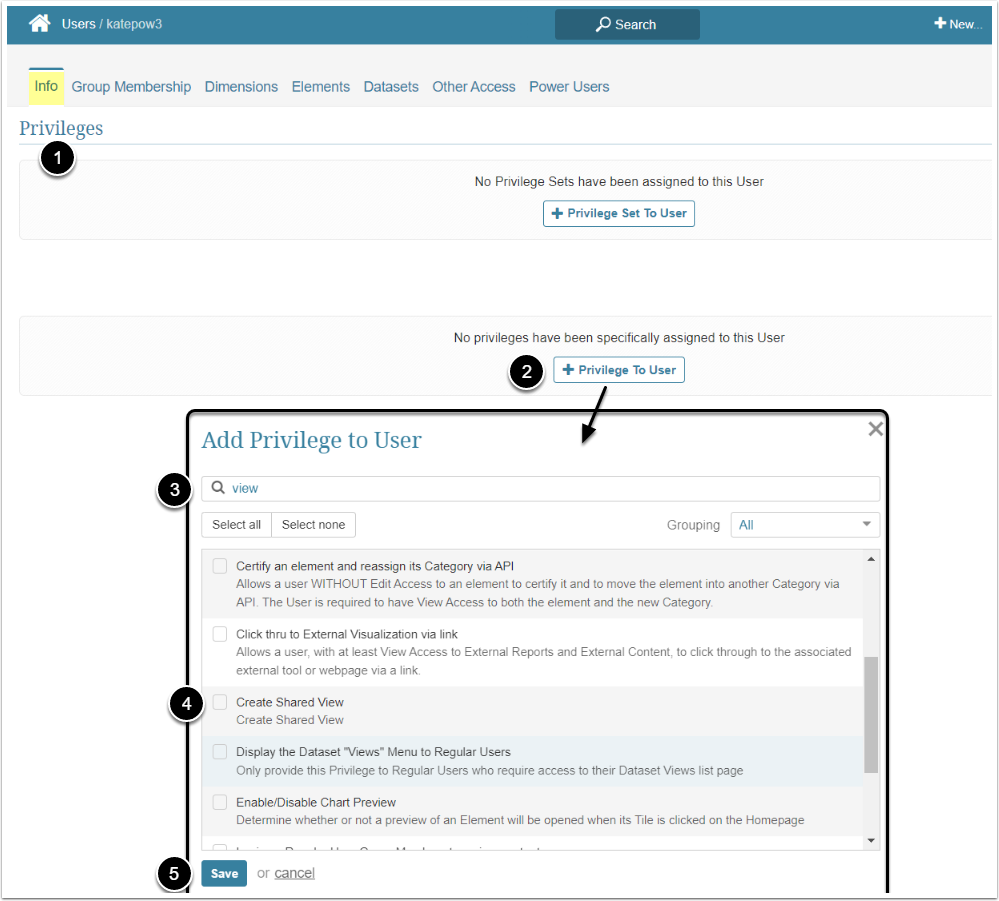Click the katepow3 breadcrumb text

pyautogui.click(x=134, y=24)
